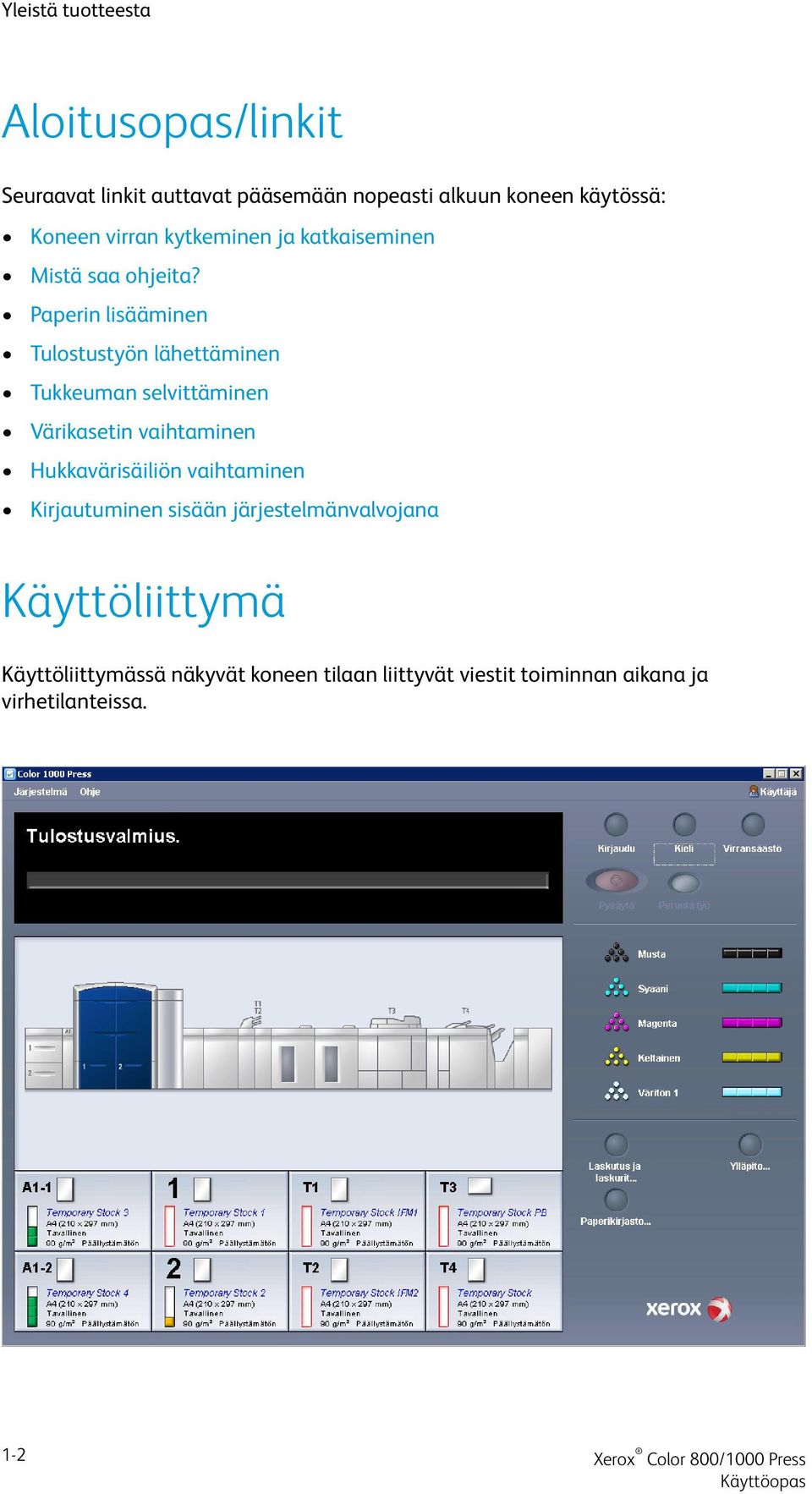Click the job progress bar under status
This screenshot has width=812, height=1494.
[x=288, y=880]
